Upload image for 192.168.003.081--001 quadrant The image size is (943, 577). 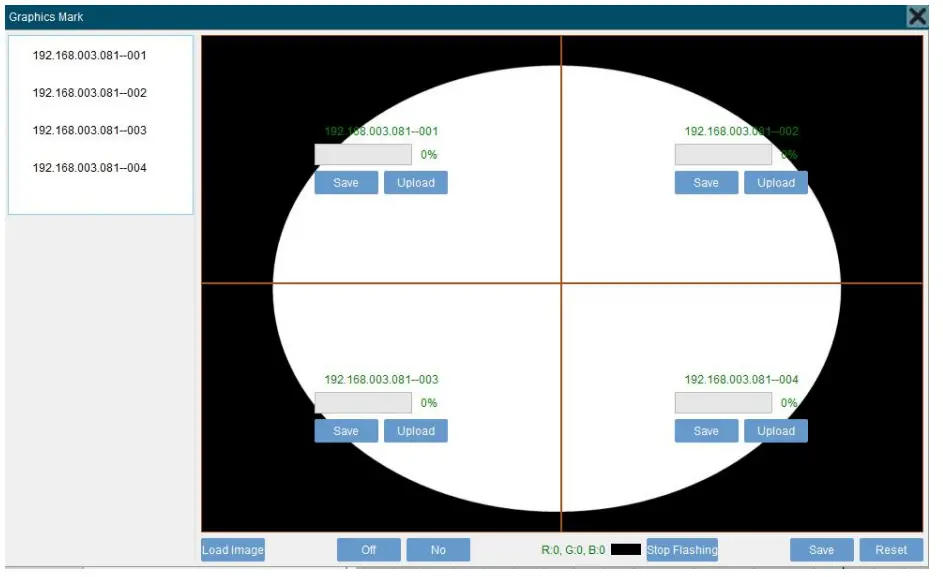point(416,182)
